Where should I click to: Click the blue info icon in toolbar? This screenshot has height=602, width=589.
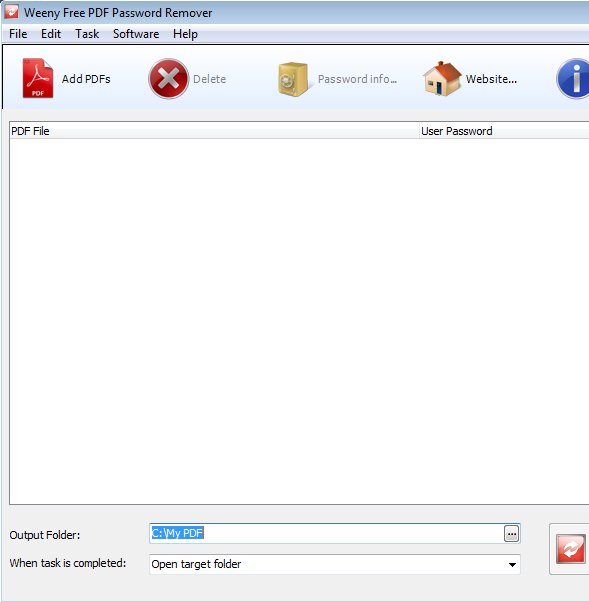(572, 79)
